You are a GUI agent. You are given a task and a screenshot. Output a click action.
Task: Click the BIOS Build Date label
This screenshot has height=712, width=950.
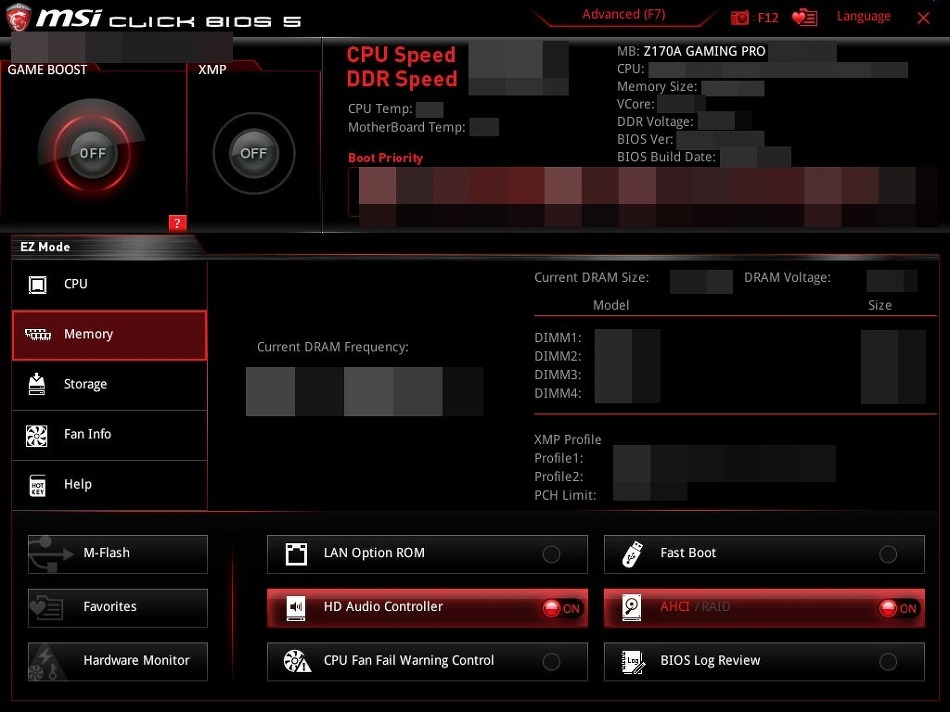tap(666, 157)
